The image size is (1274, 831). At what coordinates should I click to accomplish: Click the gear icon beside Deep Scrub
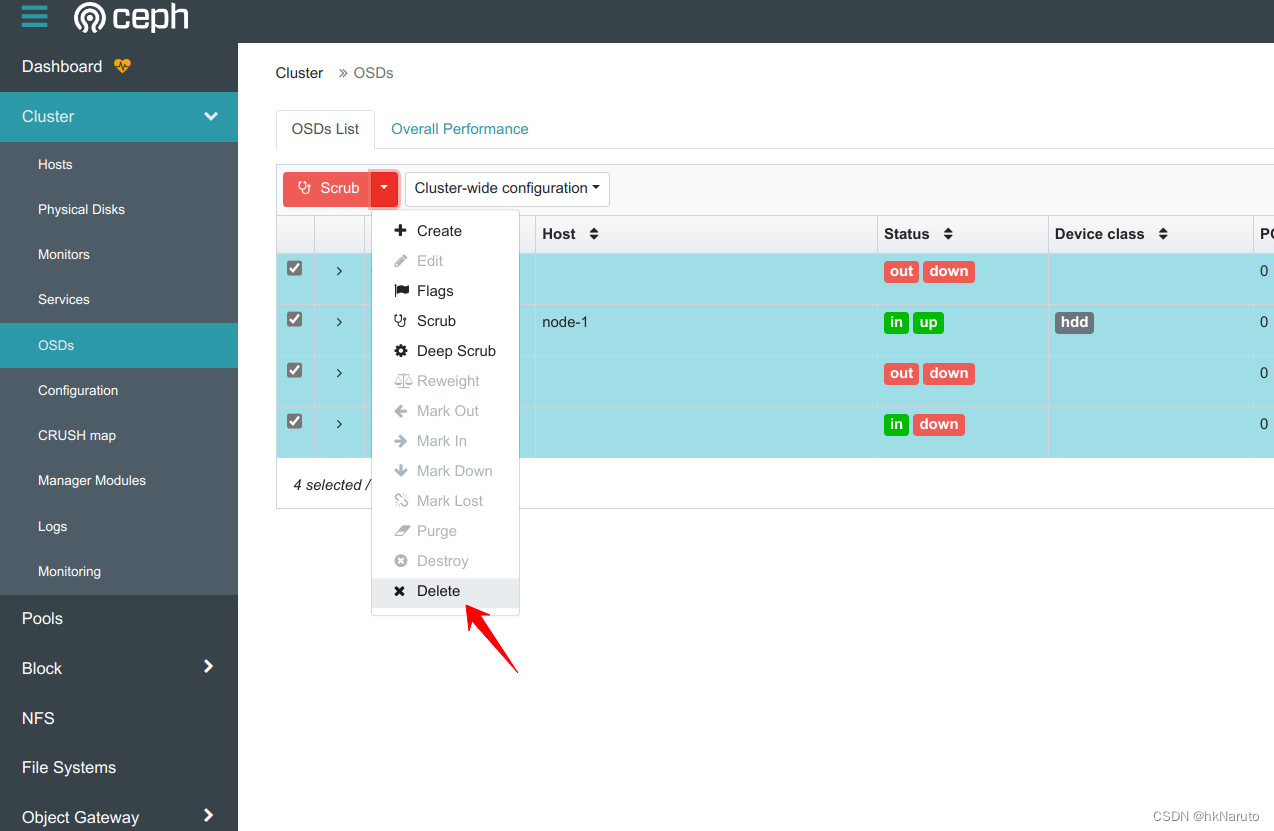(x=401, y=351)
